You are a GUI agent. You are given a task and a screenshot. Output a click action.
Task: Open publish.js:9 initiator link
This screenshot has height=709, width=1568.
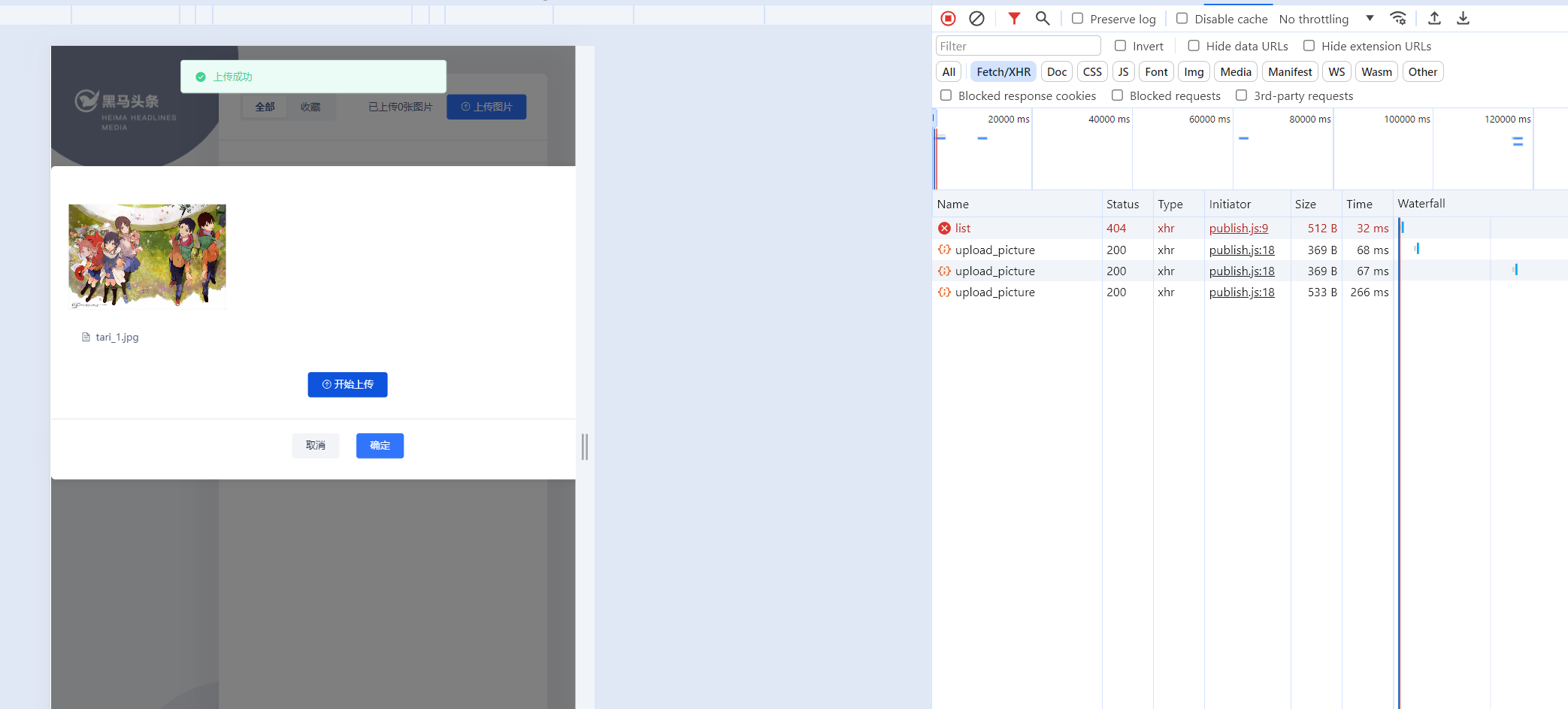pos(1239,229)
